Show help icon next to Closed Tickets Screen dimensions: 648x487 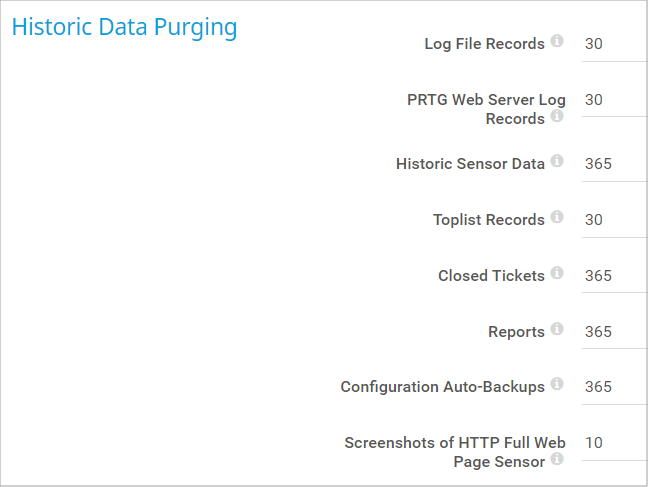[557, 272]
